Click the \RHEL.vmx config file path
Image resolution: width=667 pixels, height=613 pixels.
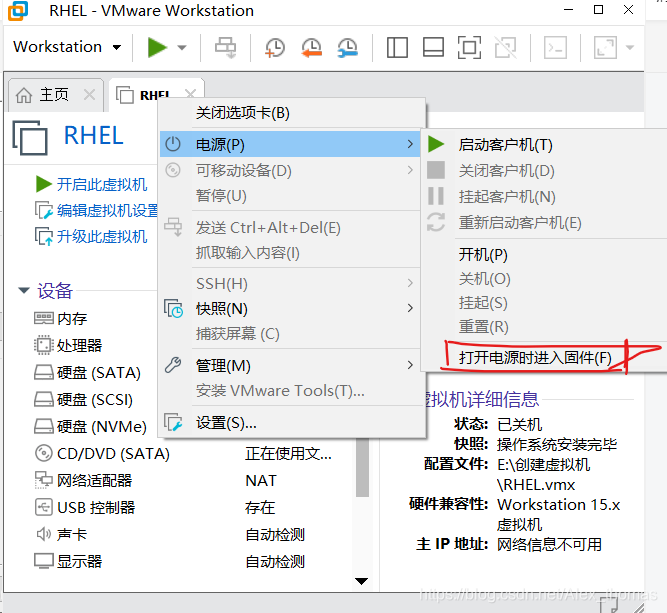[536, 485]
